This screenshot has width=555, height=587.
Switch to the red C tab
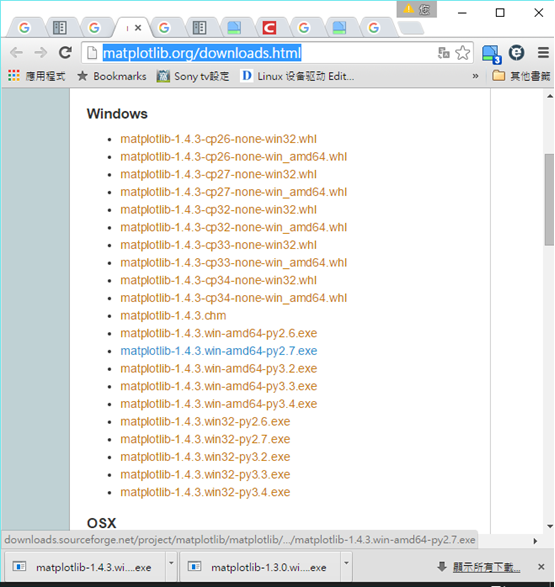point(269,27)
